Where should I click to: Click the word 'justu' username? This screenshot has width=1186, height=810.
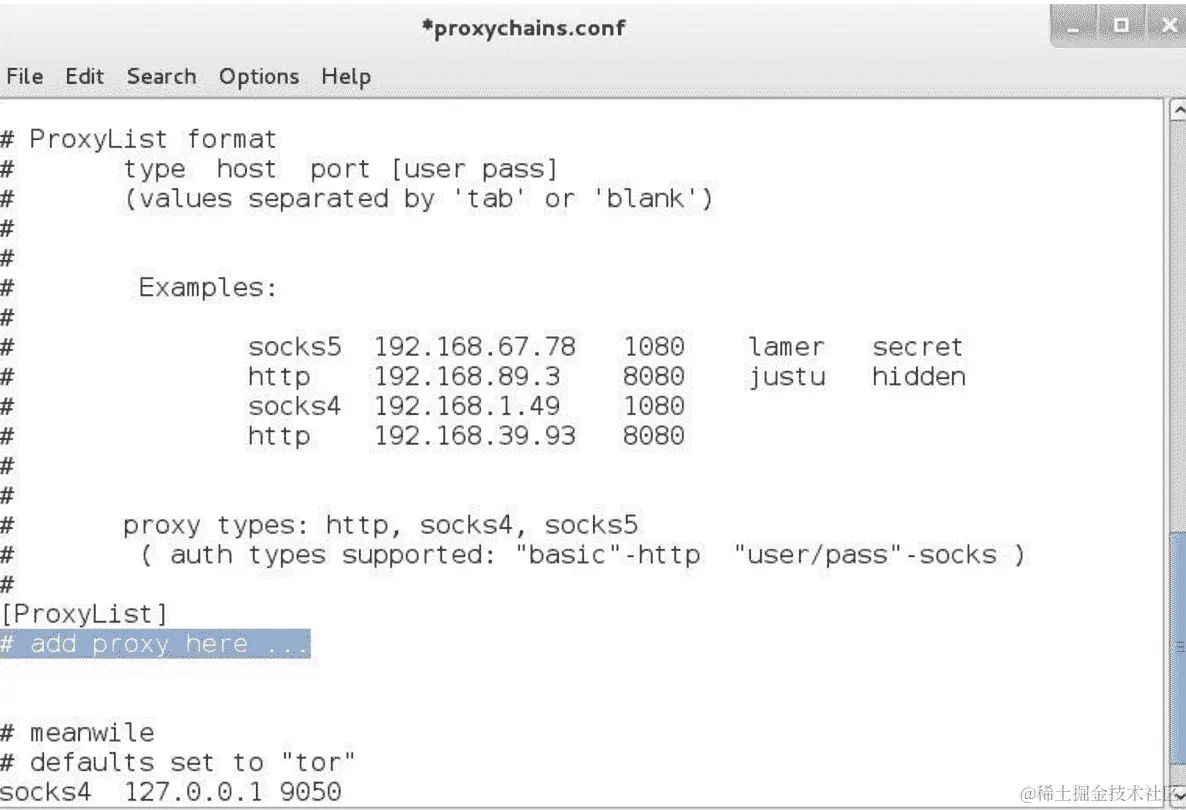point(787,376)
